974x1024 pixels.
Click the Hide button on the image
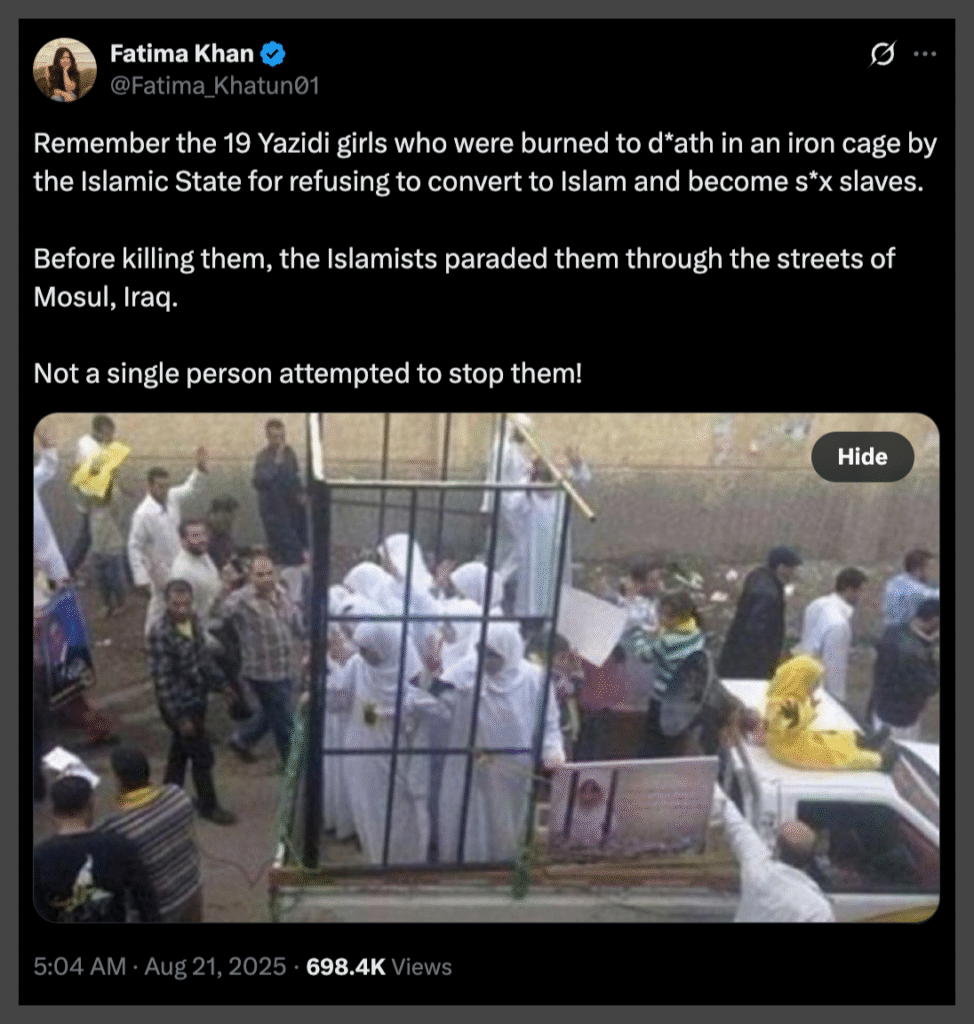(x=862, y=456)
